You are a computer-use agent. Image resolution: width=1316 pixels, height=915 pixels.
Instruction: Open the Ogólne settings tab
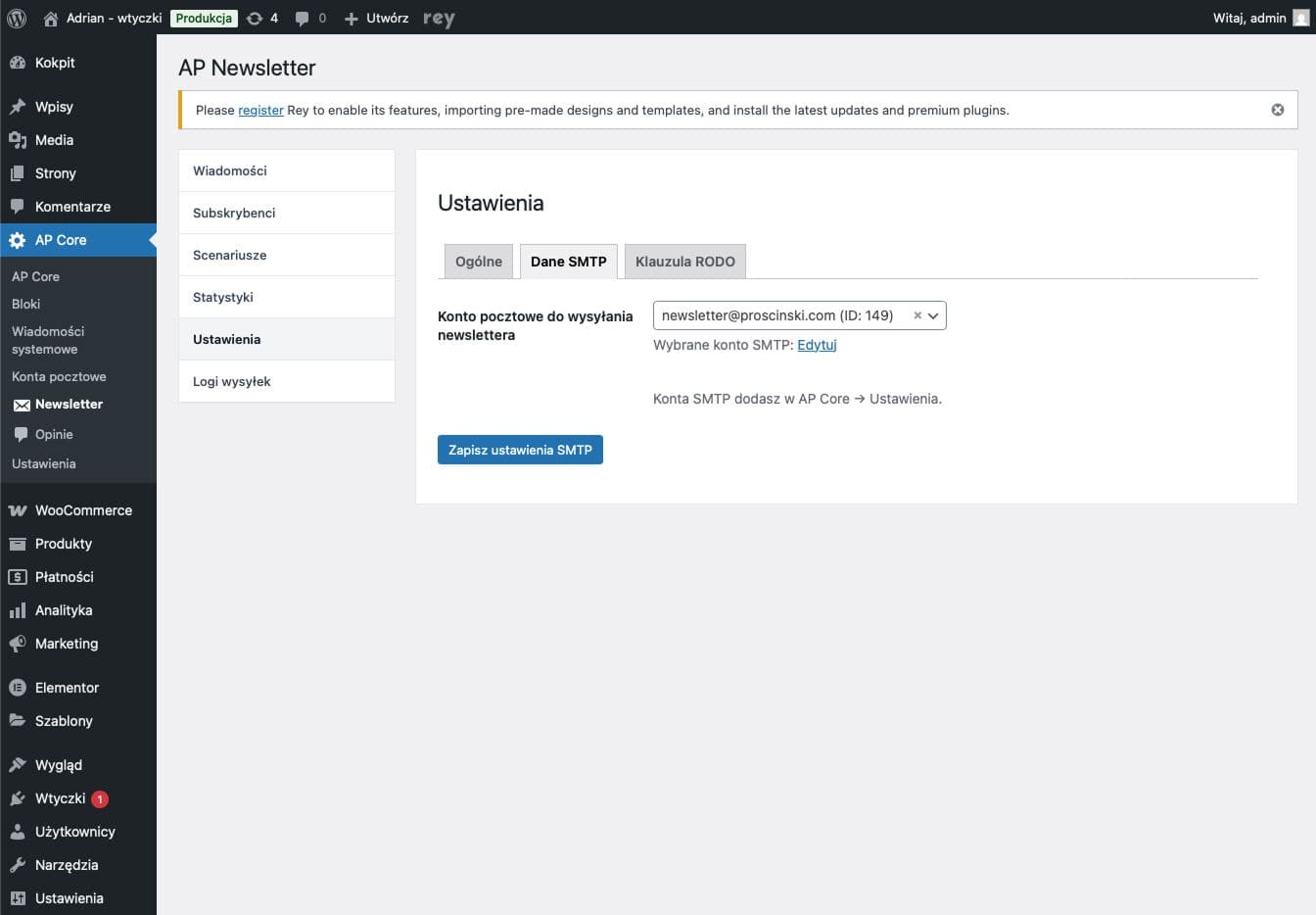478,261
